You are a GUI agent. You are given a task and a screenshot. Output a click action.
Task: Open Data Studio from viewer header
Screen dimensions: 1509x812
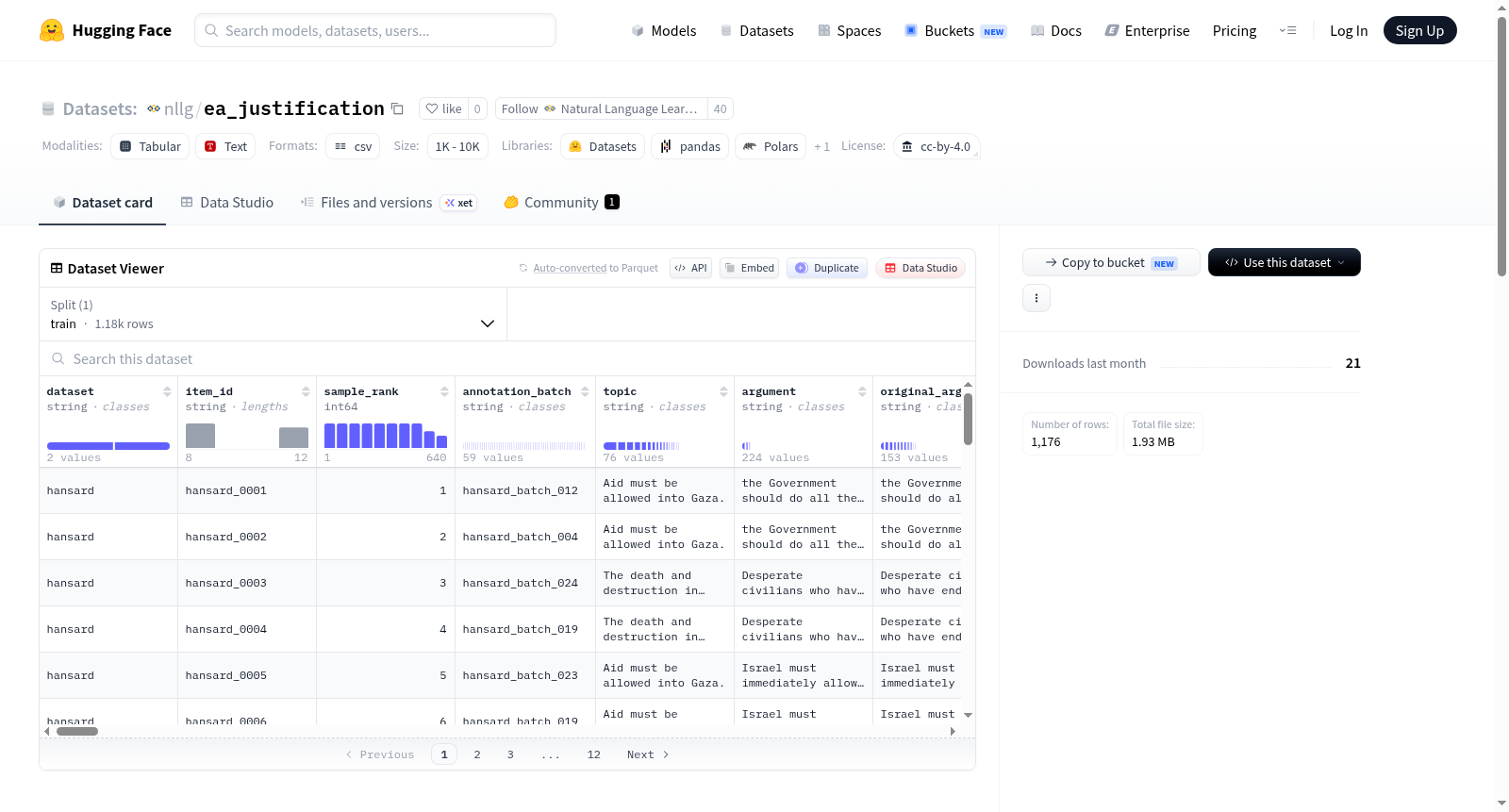point(920,268)
